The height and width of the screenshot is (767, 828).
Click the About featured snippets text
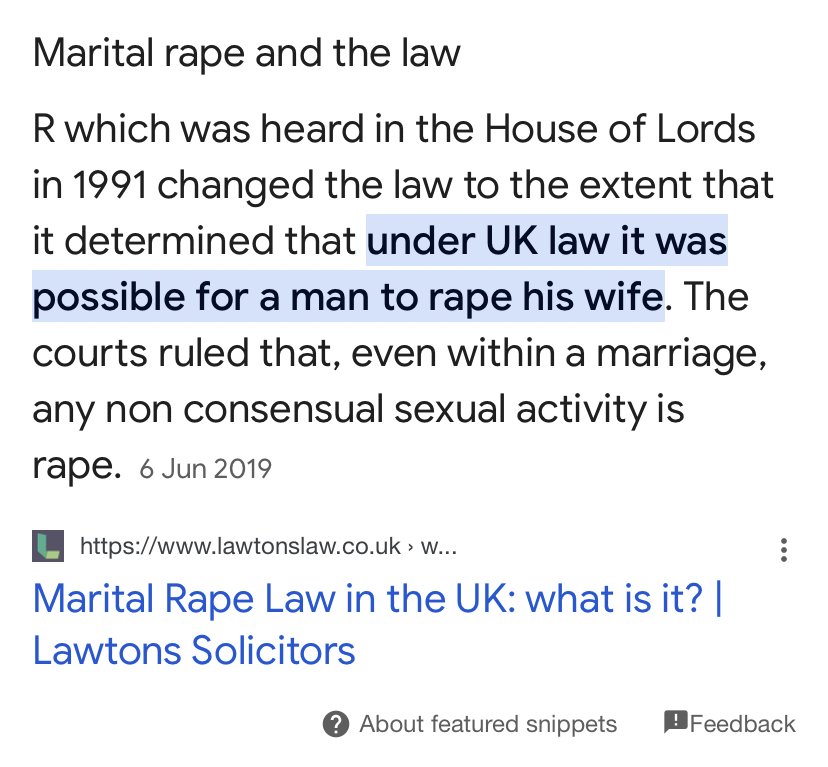[x=488, y=724]
